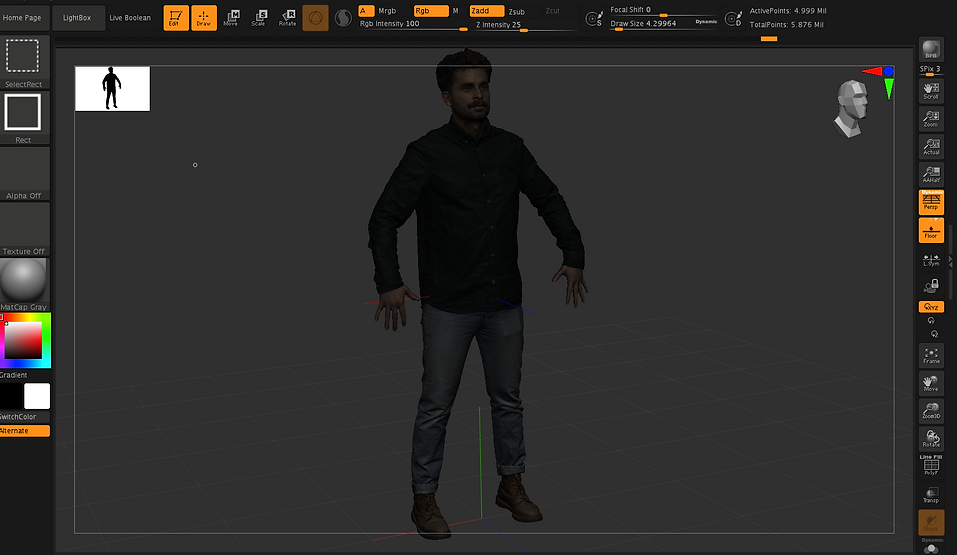Select the Rotate tool in the top toolbar
The image size is (957, 555).
coord(287,18)
